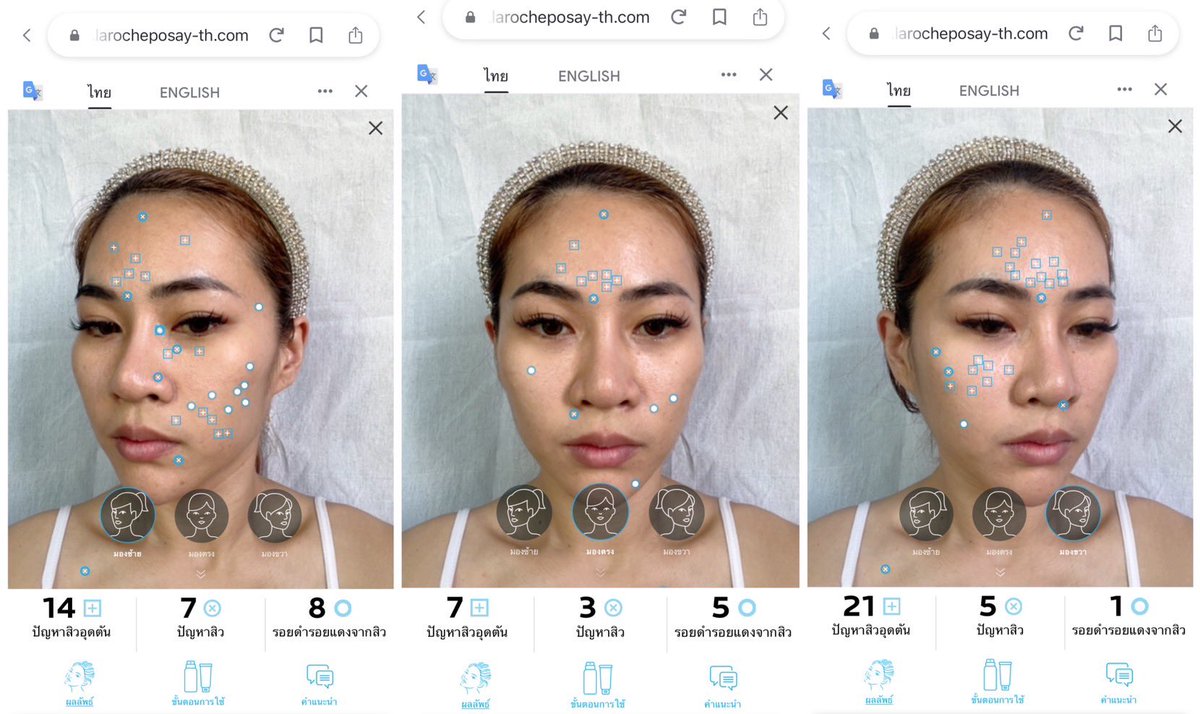Open the คำแนะนำ tab in the middle screen
Image resolution: width=1200 pixels, height=714 pixels.
(x=723, y=685)
